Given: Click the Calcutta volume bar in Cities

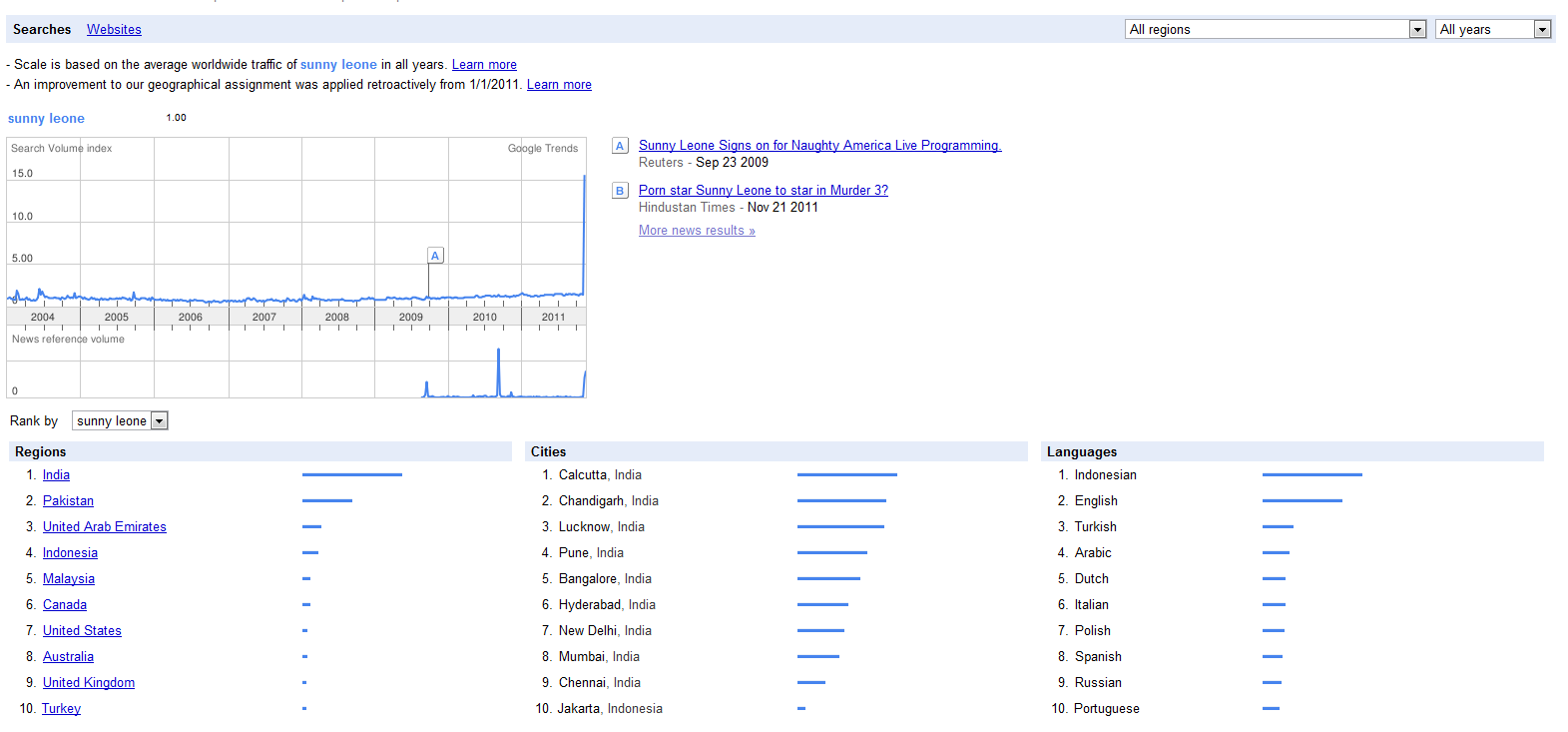Looking at the screenshot, I should point(847,474).
